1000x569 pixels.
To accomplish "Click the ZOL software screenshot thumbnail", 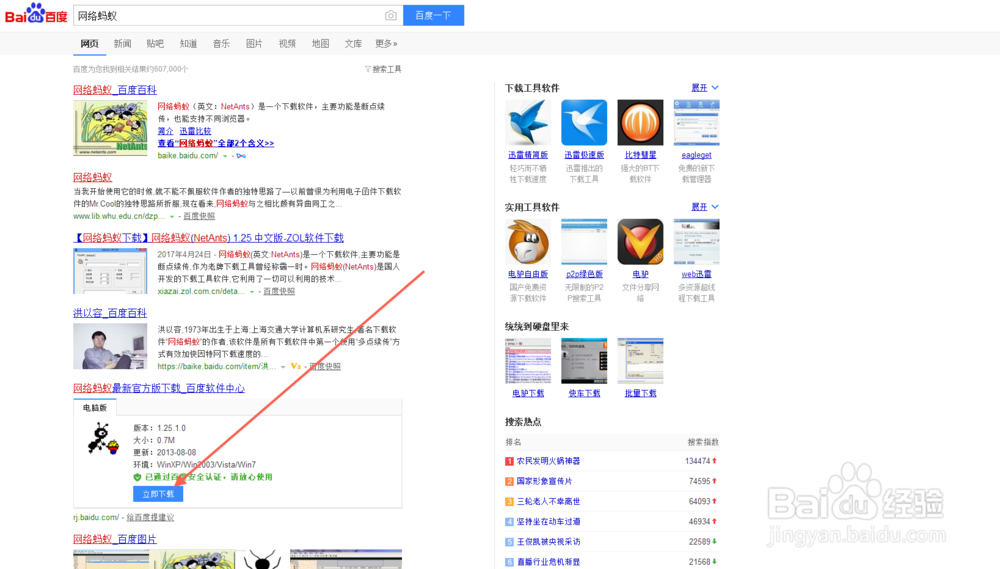I will point(110,271).
